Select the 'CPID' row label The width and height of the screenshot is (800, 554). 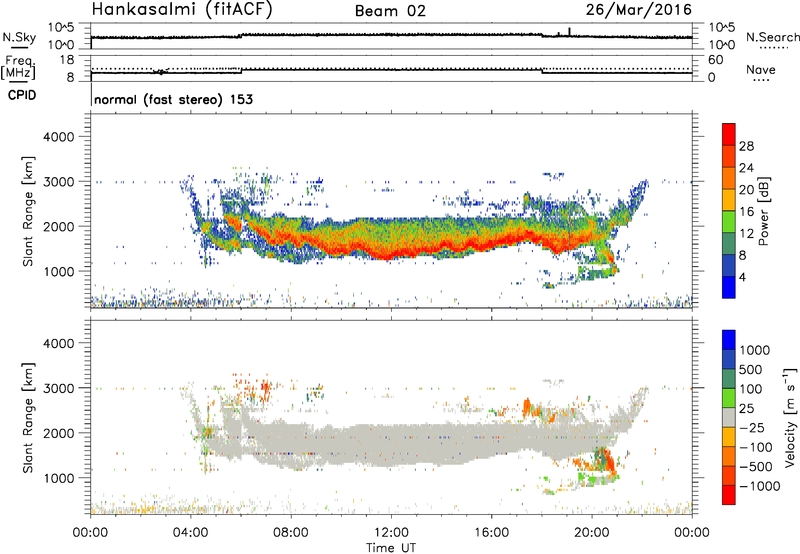coord(22,95)
